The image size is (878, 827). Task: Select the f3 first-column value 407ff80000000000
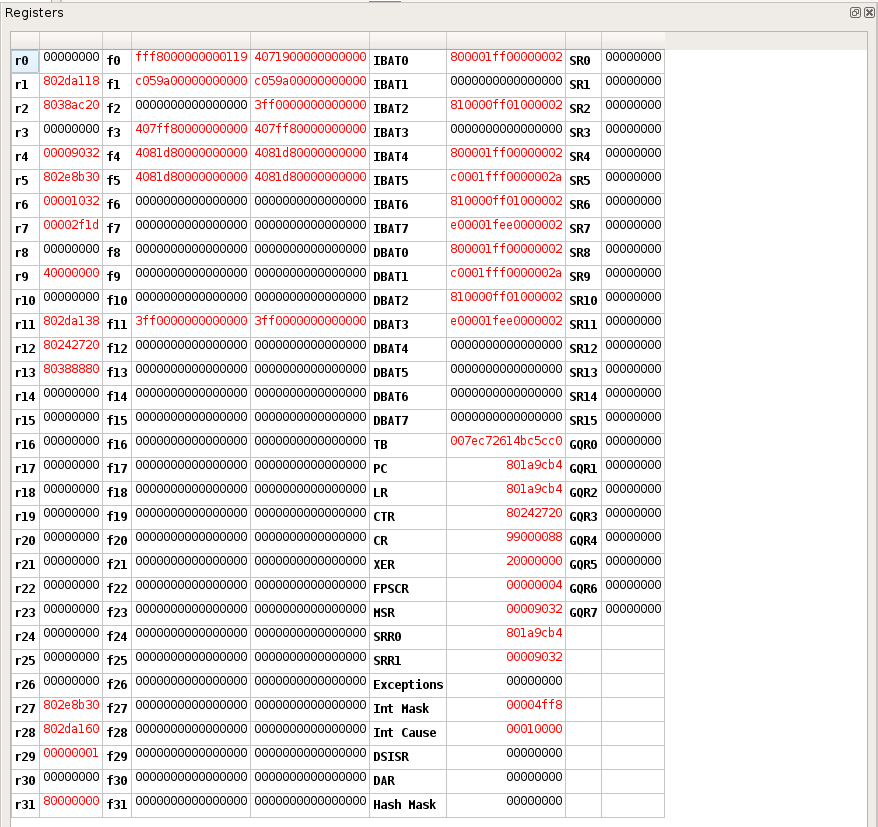pyautogui.click(x=191, y=129)
